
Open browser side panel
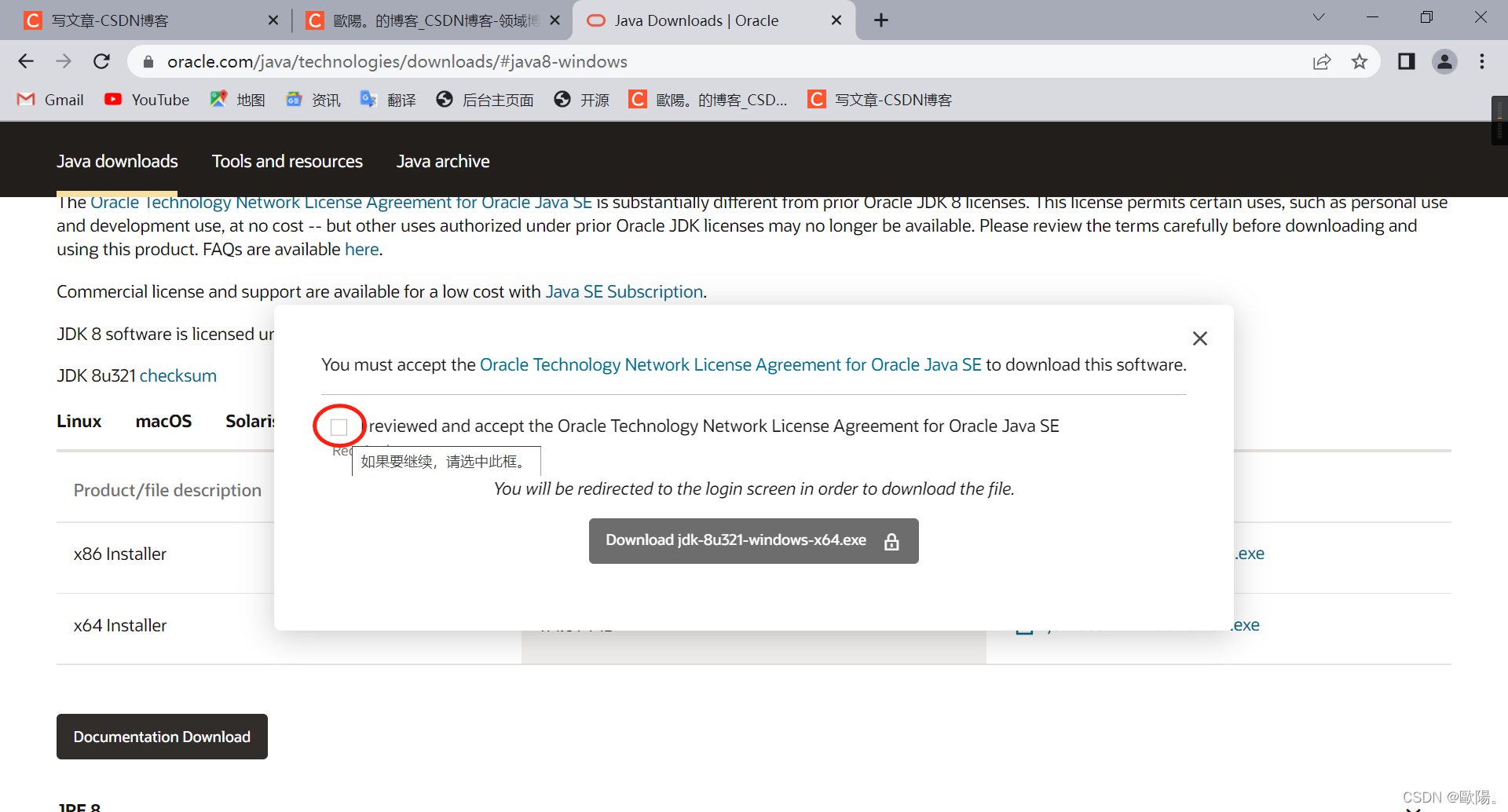coord(1406,61)
